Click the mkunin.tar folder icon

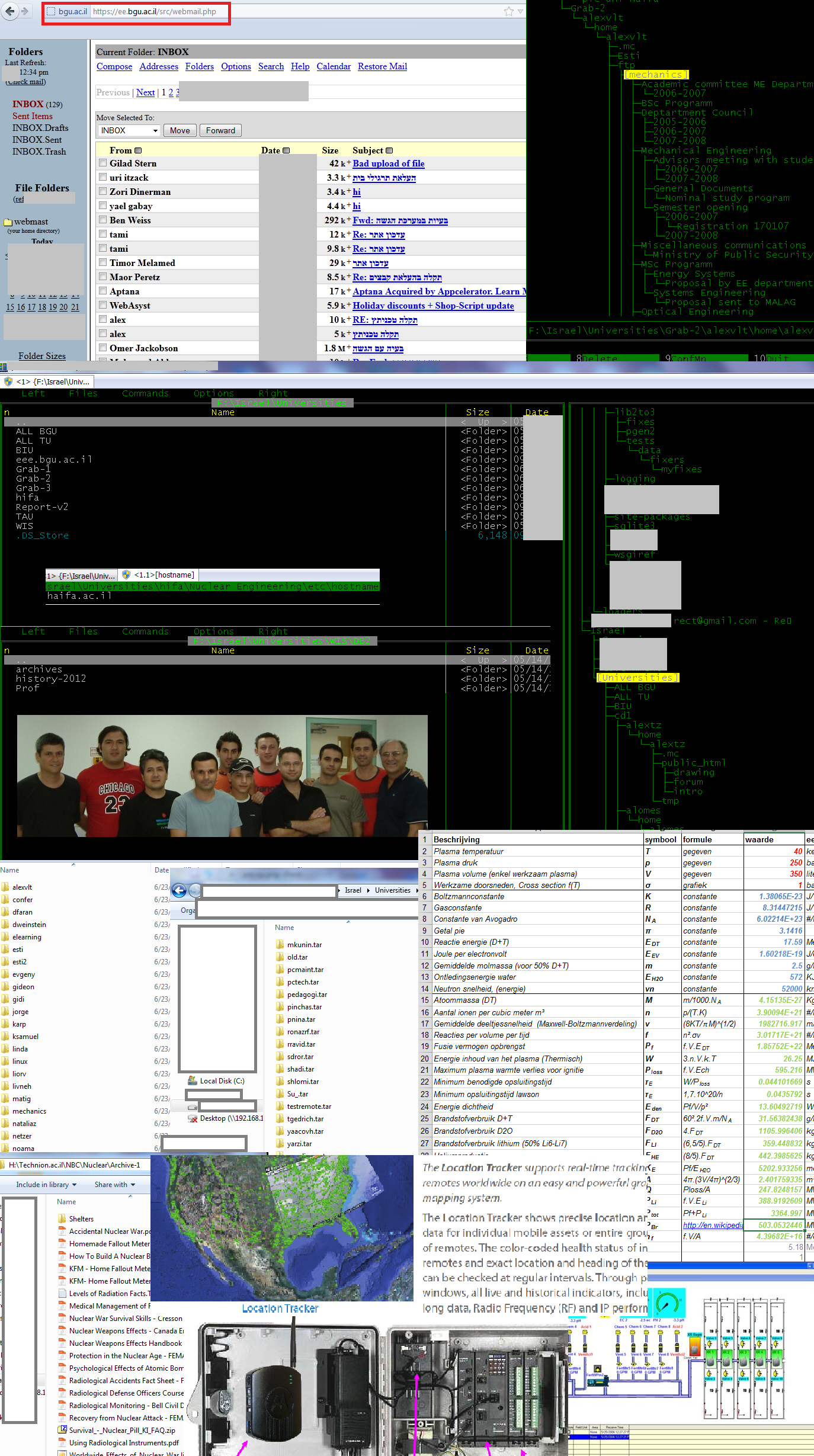coord(280,944)
